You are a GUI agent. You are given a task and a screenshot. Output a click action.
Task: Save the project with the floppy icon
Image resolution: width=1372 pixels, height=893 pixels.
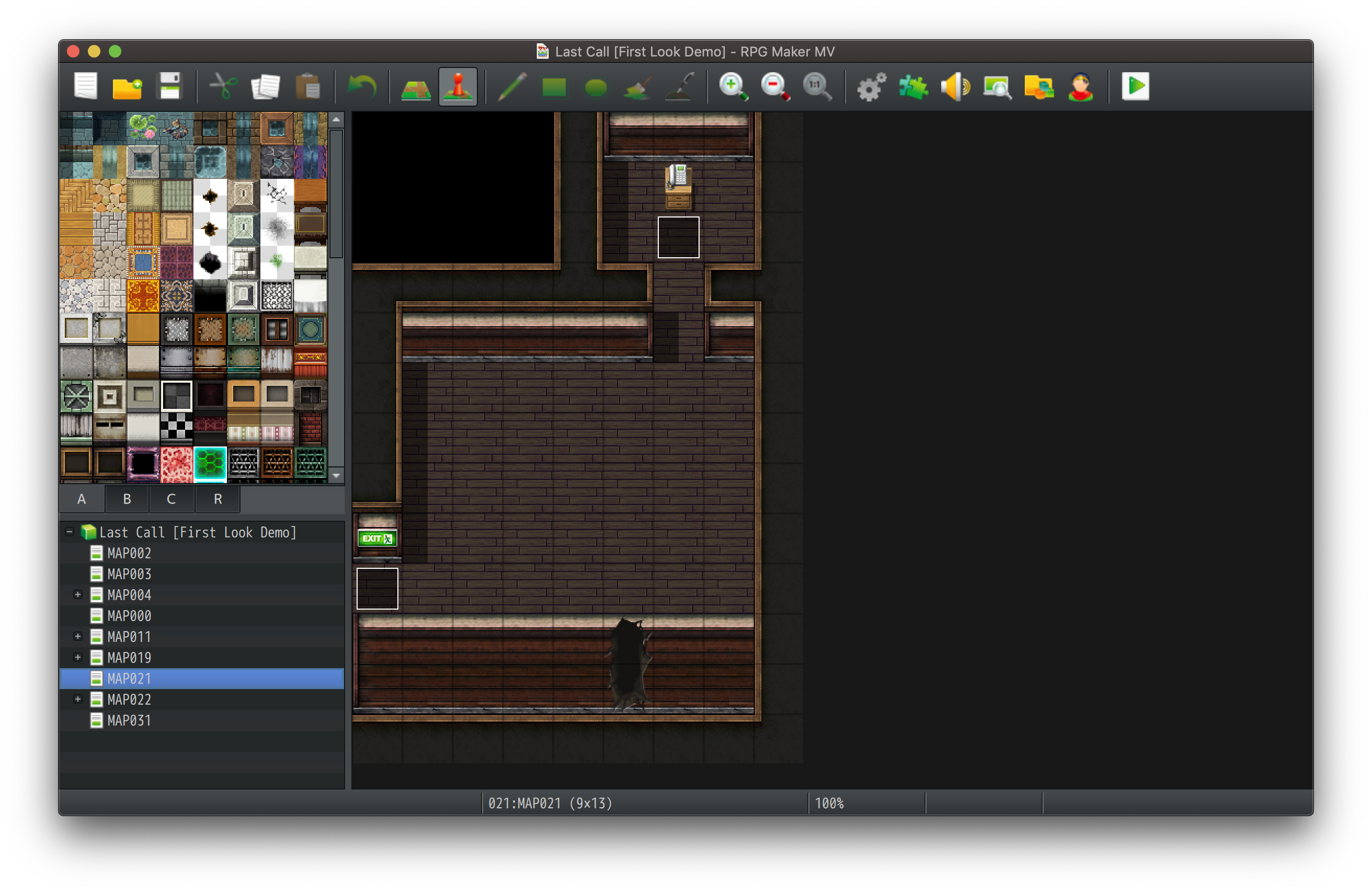[169, 86]
